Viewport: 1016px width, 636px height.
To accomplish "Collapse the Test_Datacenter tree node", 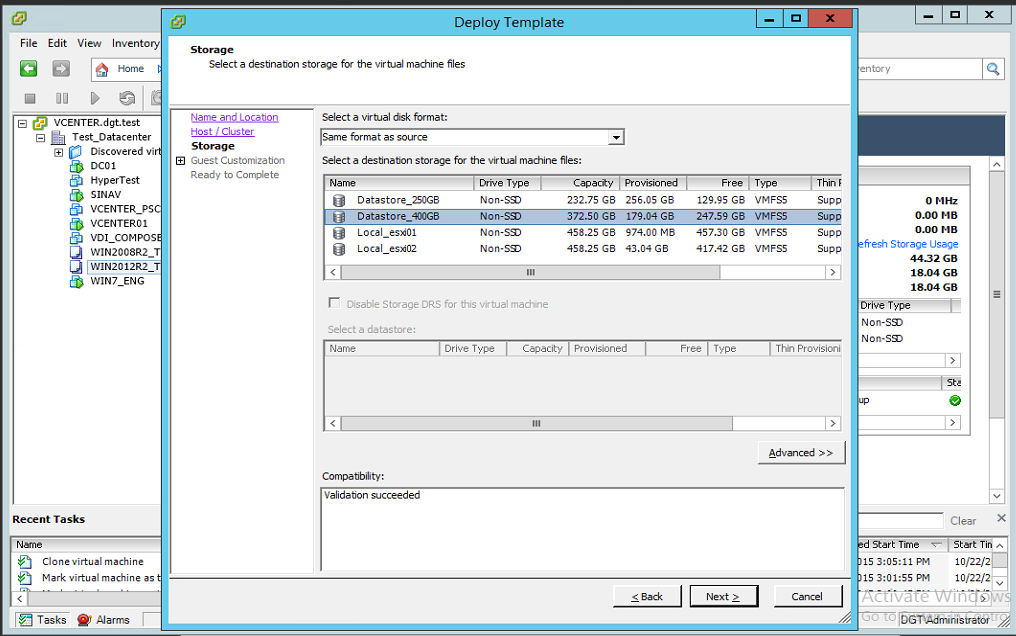I will [40, 137].
